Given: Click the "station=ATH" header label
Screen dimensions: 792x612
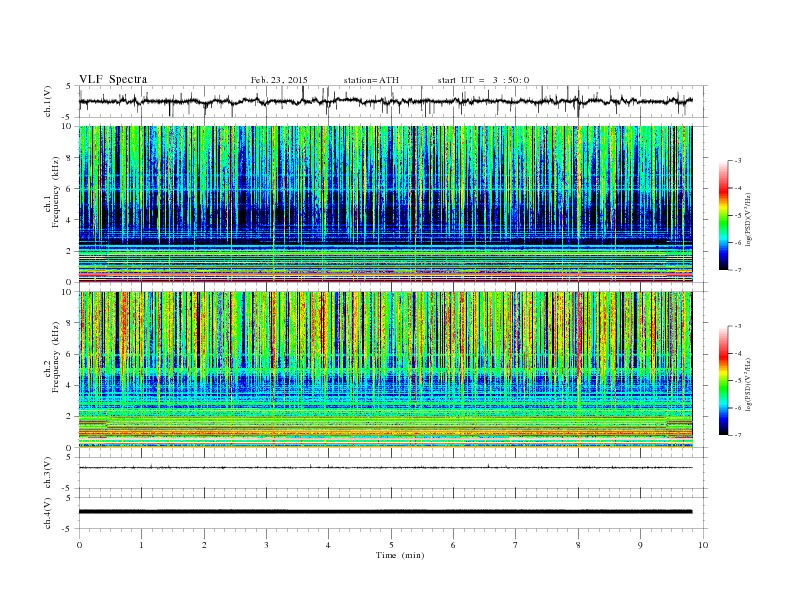Looking at the screenshot, I should (371, 80).
